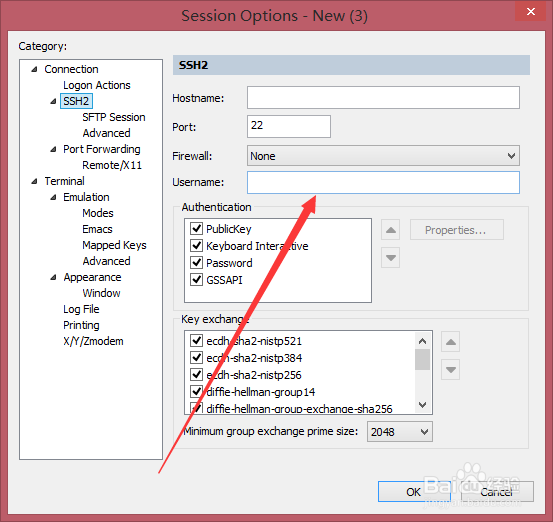553x522 pixels.
Task: Toggle diffie-hellman-group-exchange-sha256 checkbox
Action: pyautogui.click(x=196, y=408)
